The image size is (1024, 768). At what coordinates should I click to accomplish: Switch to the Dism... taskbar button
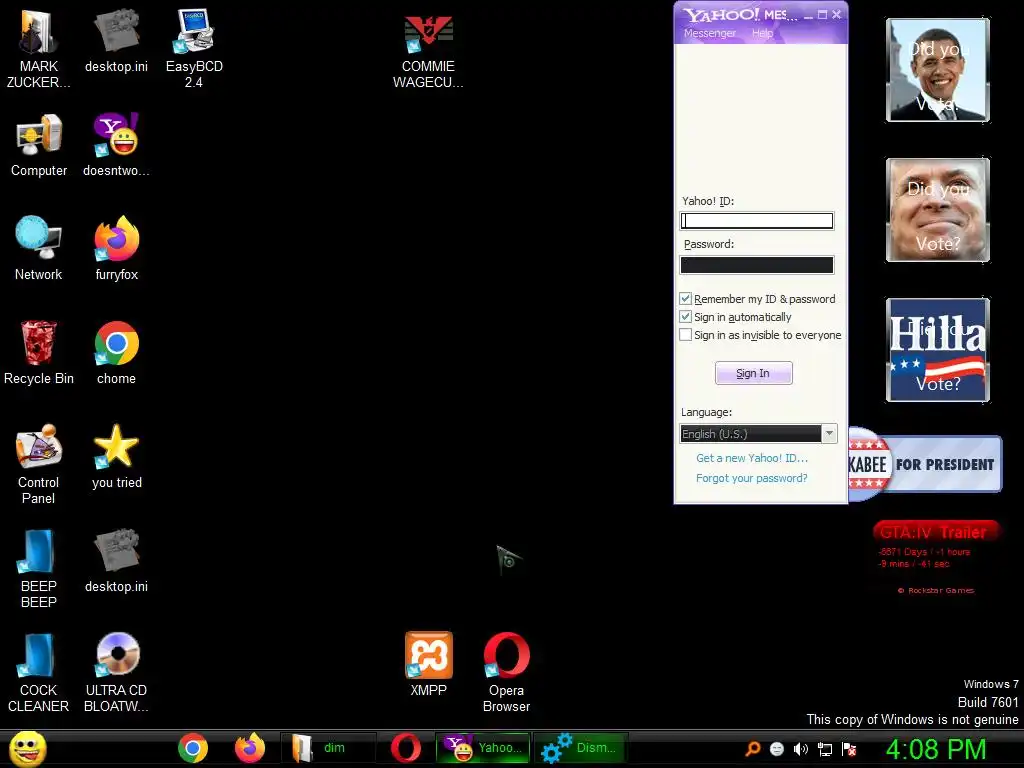coord(581,748)
